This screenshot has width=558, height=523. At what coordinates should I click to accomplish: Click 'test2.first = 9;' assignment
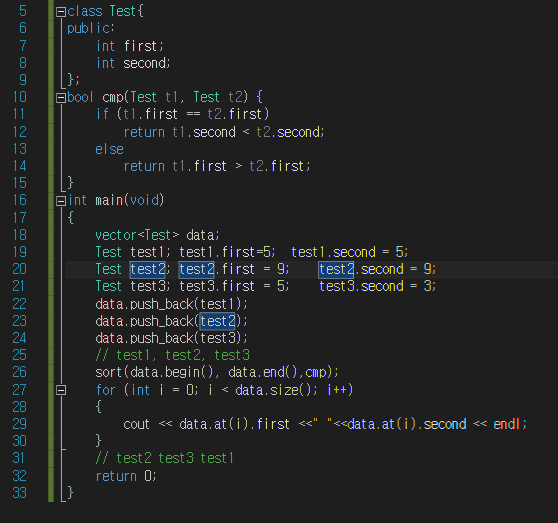[x=234, y=269]
